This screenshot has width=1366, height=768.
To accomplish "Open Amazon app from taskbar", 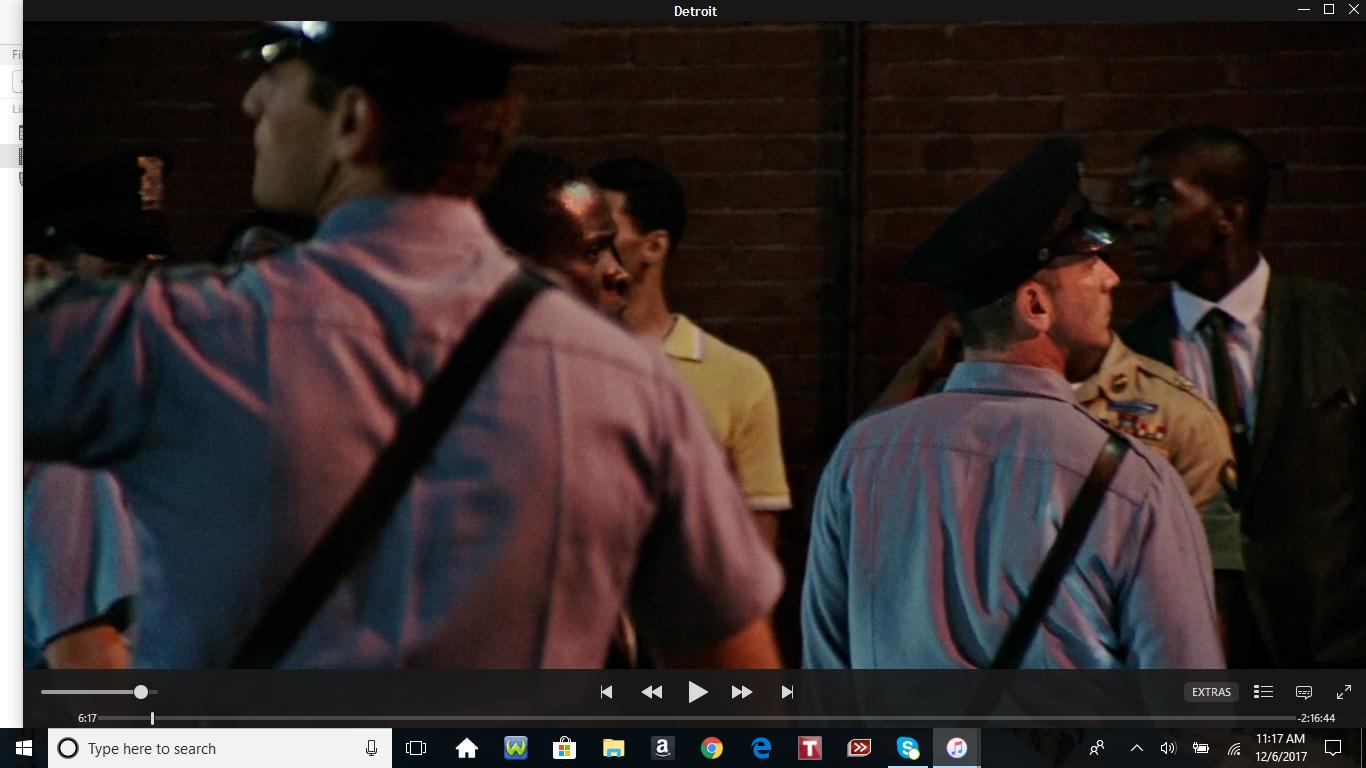I will [662, 748].
